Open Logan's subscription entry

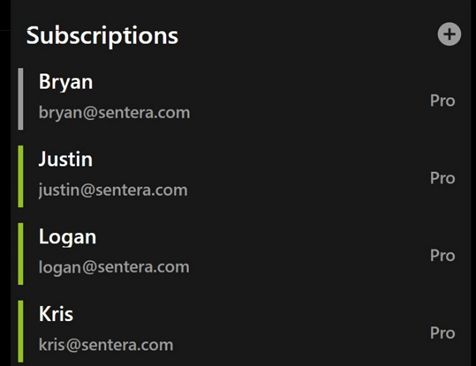point(240,254)
